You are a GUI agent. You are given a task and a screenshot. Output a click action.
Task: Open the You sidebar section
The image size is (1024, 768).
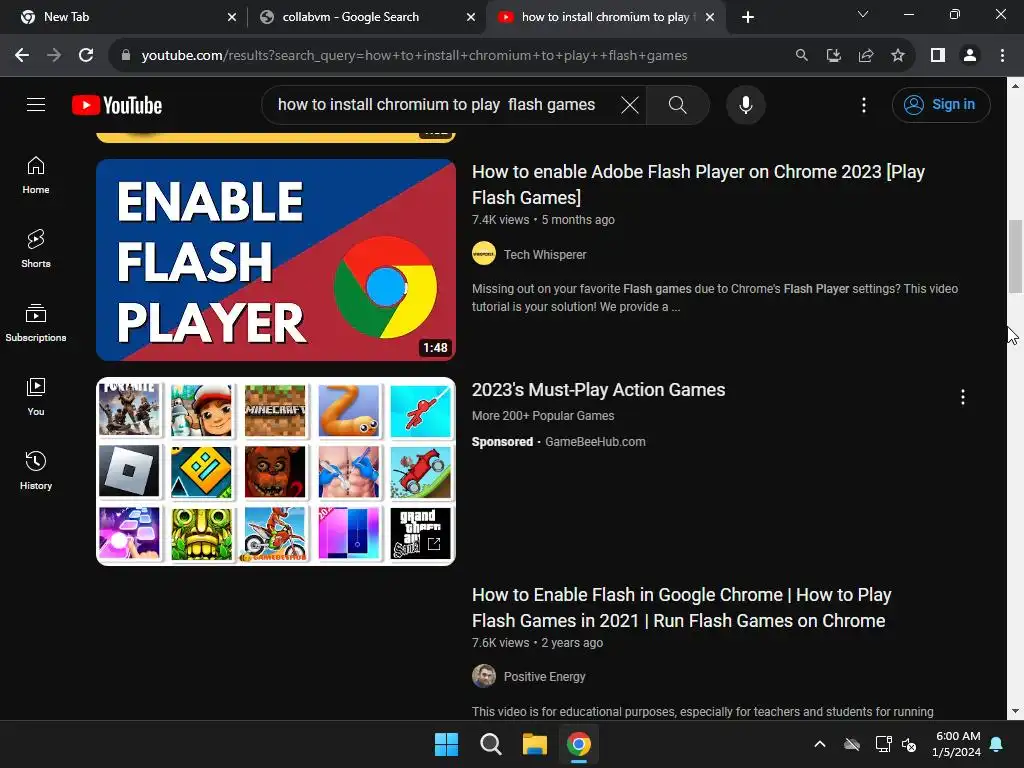[36, 396]
